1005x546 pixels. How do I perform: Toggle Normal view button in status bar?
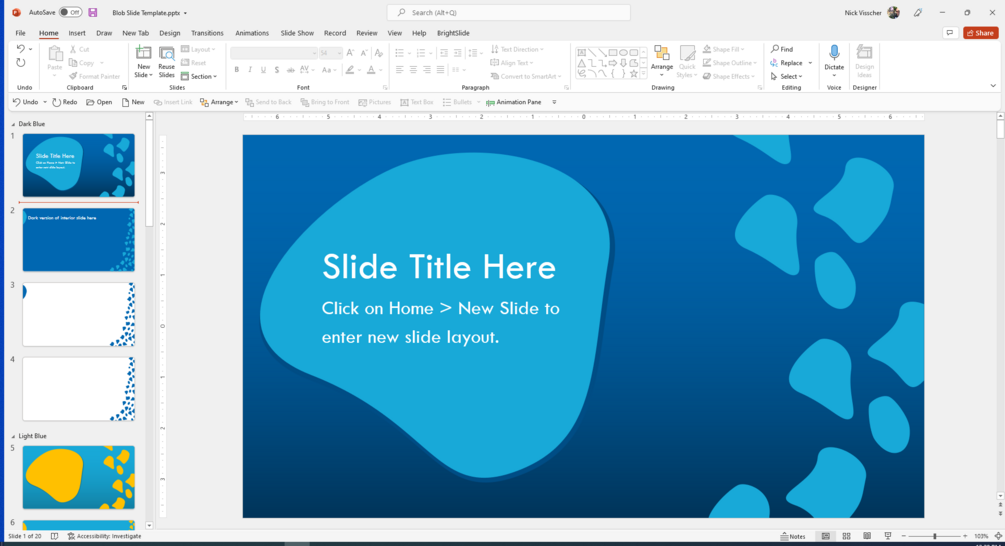[826, 536]
